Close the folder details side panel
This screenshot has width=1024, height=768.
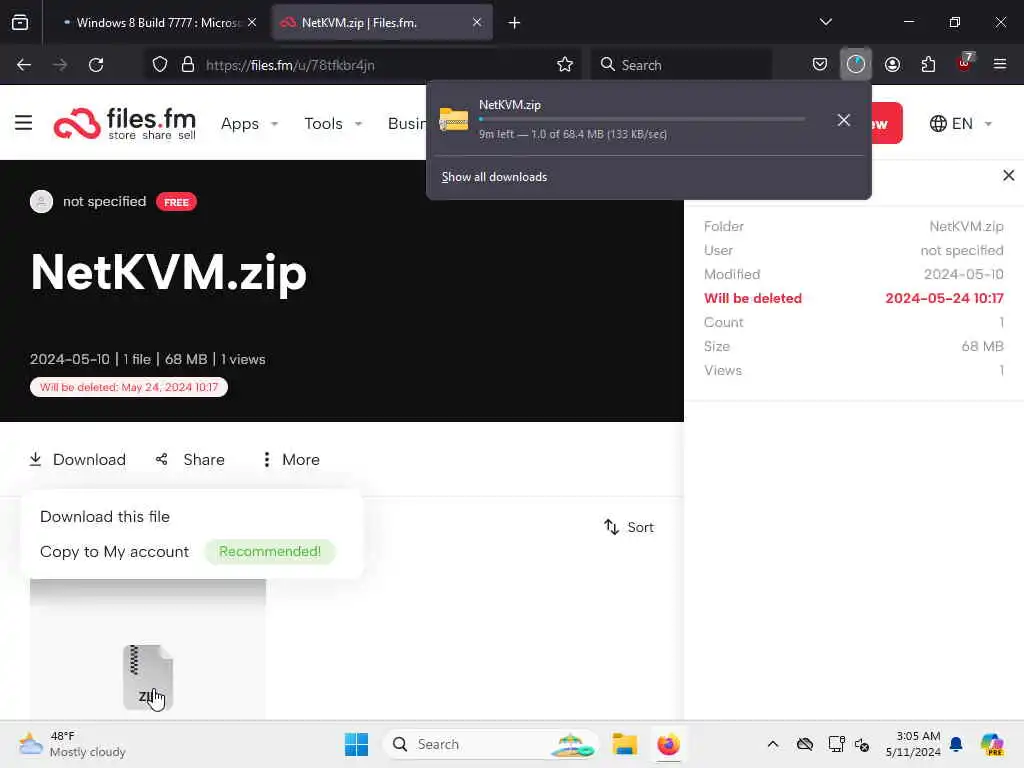1008,175
